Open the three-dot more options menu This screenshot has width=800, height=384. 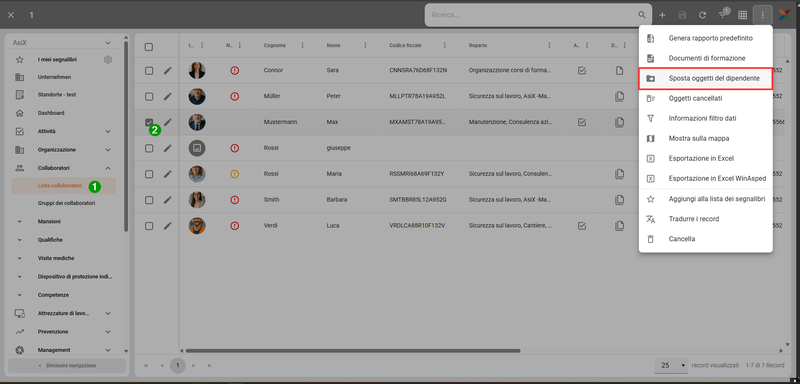tap(763, 15)
